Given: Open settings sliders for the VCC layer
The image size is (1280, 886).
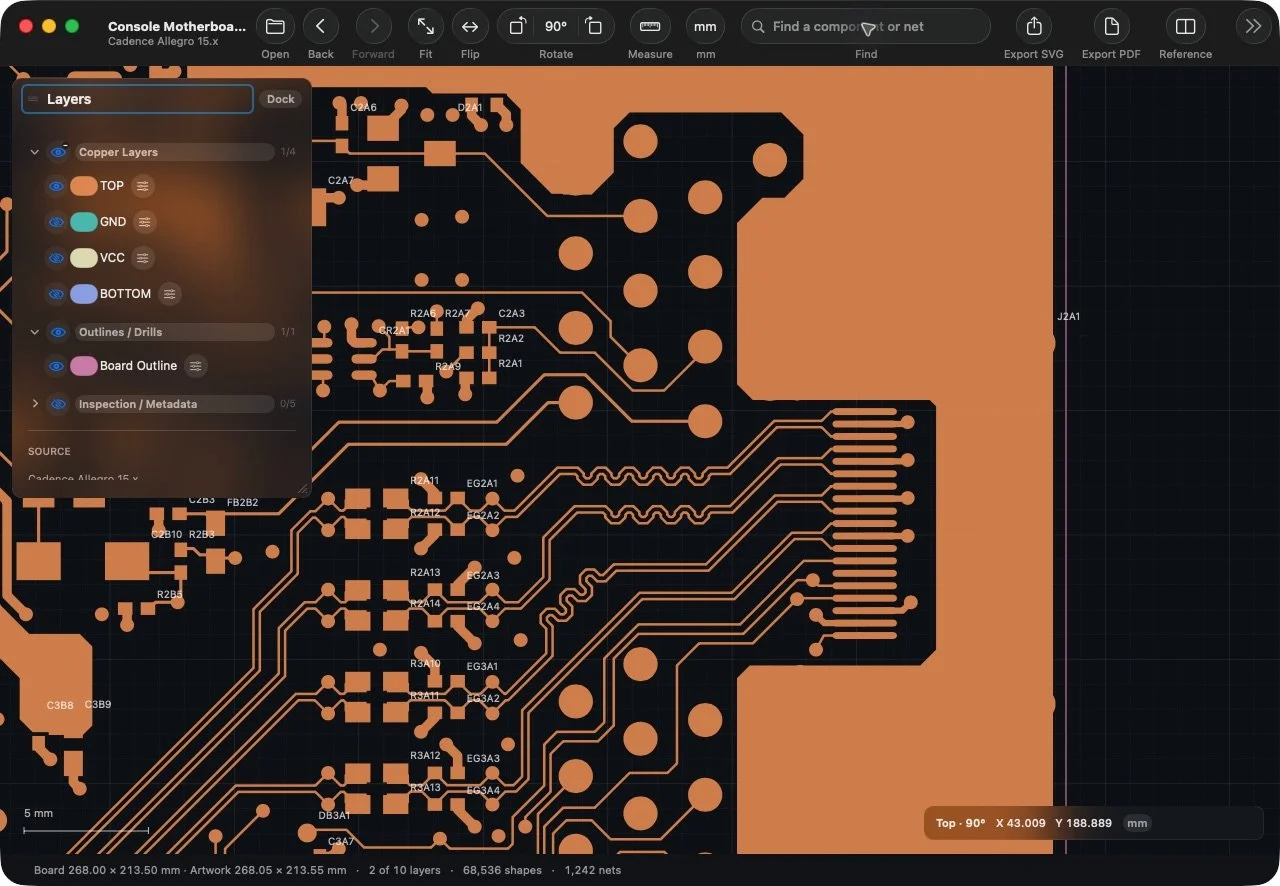Looking at the screenshot, I should tap(143, 258).
